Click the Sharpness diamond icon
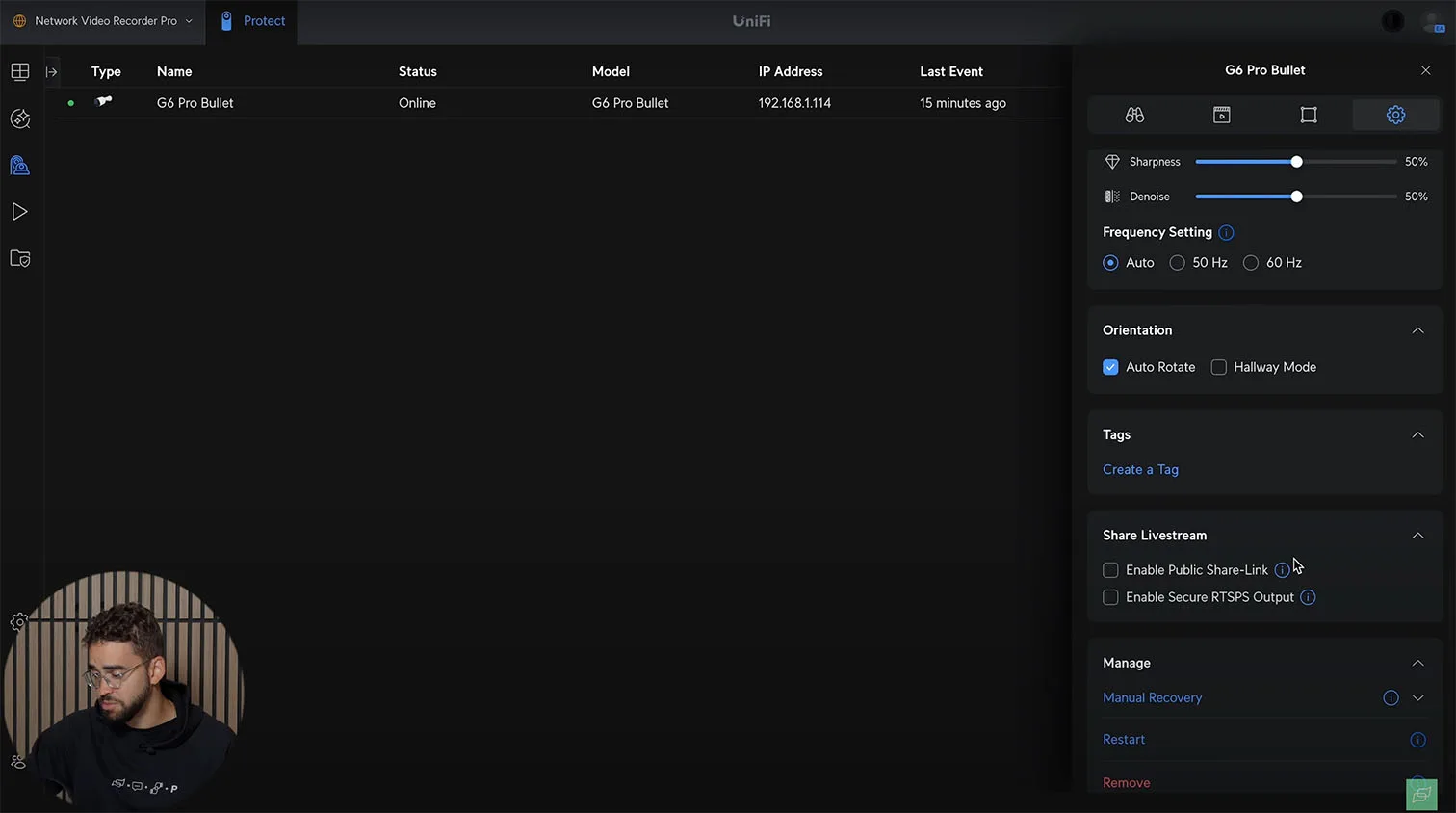The image size is (1456, 813). click(x=1112, y=162)
